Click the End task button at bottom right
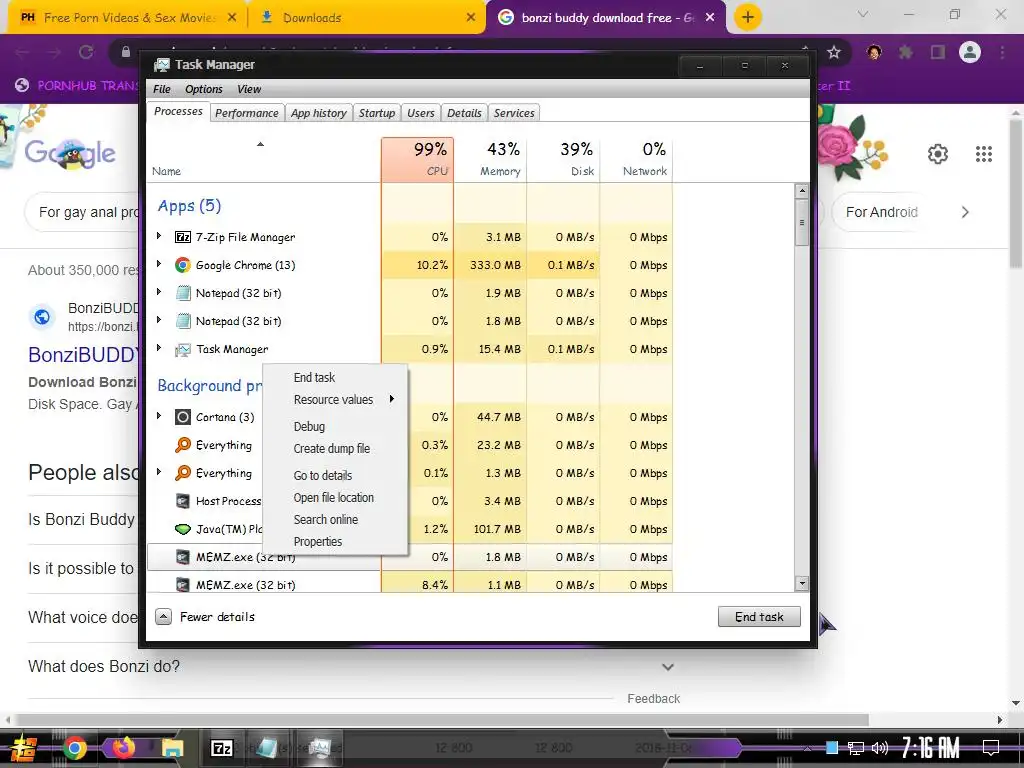Viewport: 1024px width, 768px height. (759, 616)
